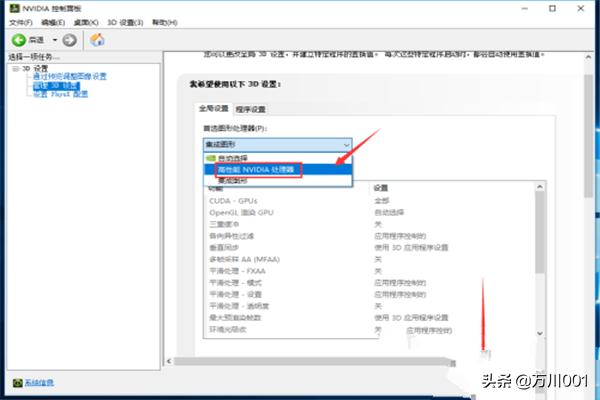Switch to the 全局设置 tab
600x400 pixels.
tap(214, 109)
